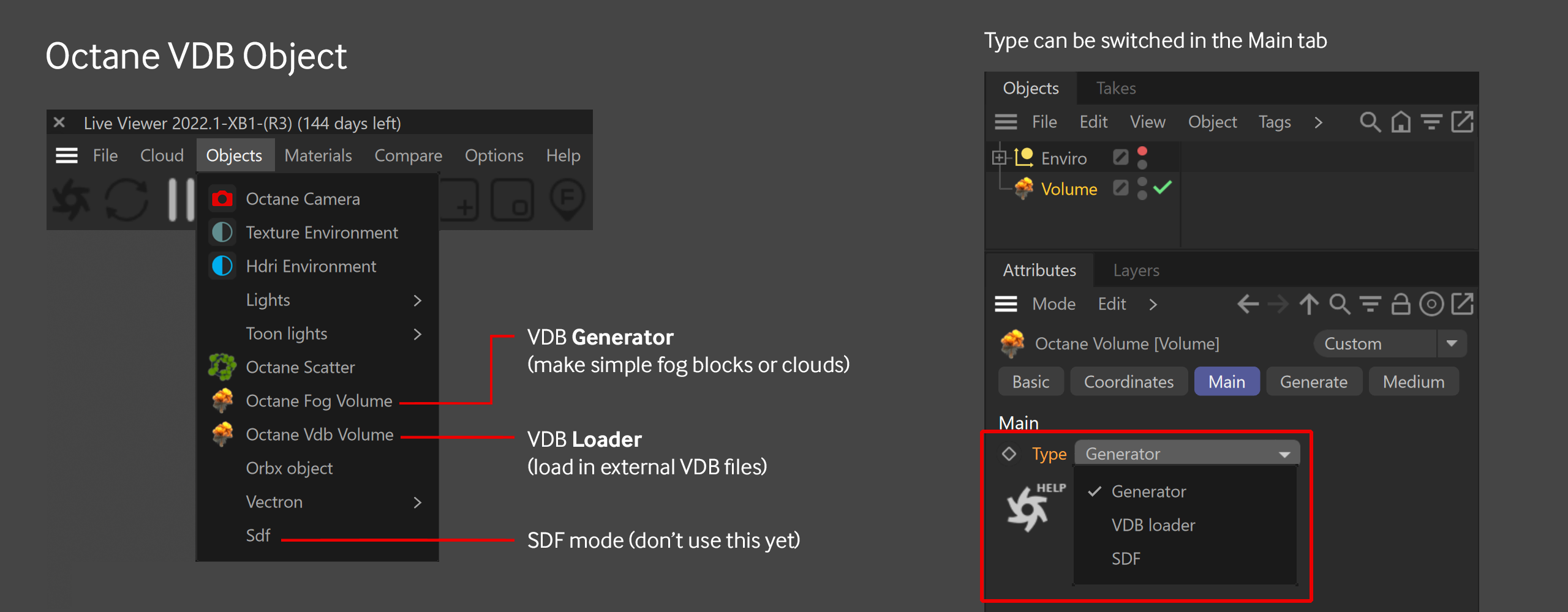The height and width of the screenshot is (612, 1568).
Task: Click the up arrow in Attributes toolbar
Action: coord(1309,304)
